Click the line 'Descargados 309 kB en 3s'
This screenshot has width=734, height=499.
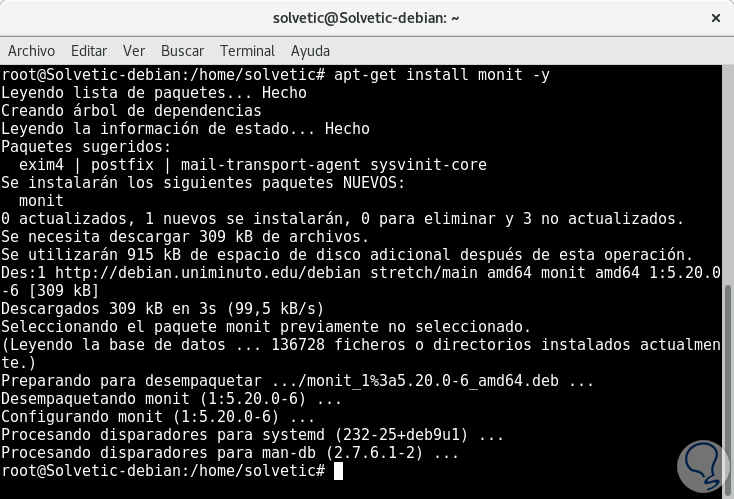coord(162,309)
